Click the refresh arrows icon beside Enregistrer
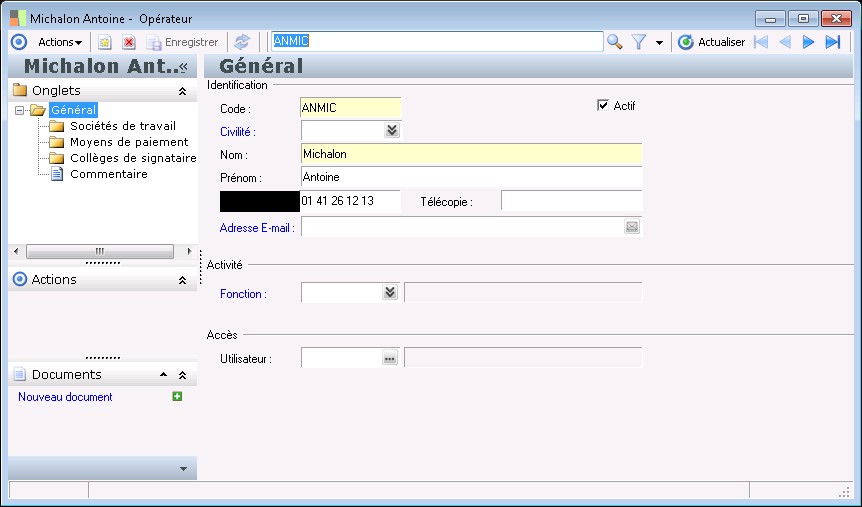 tap(242, 42)
